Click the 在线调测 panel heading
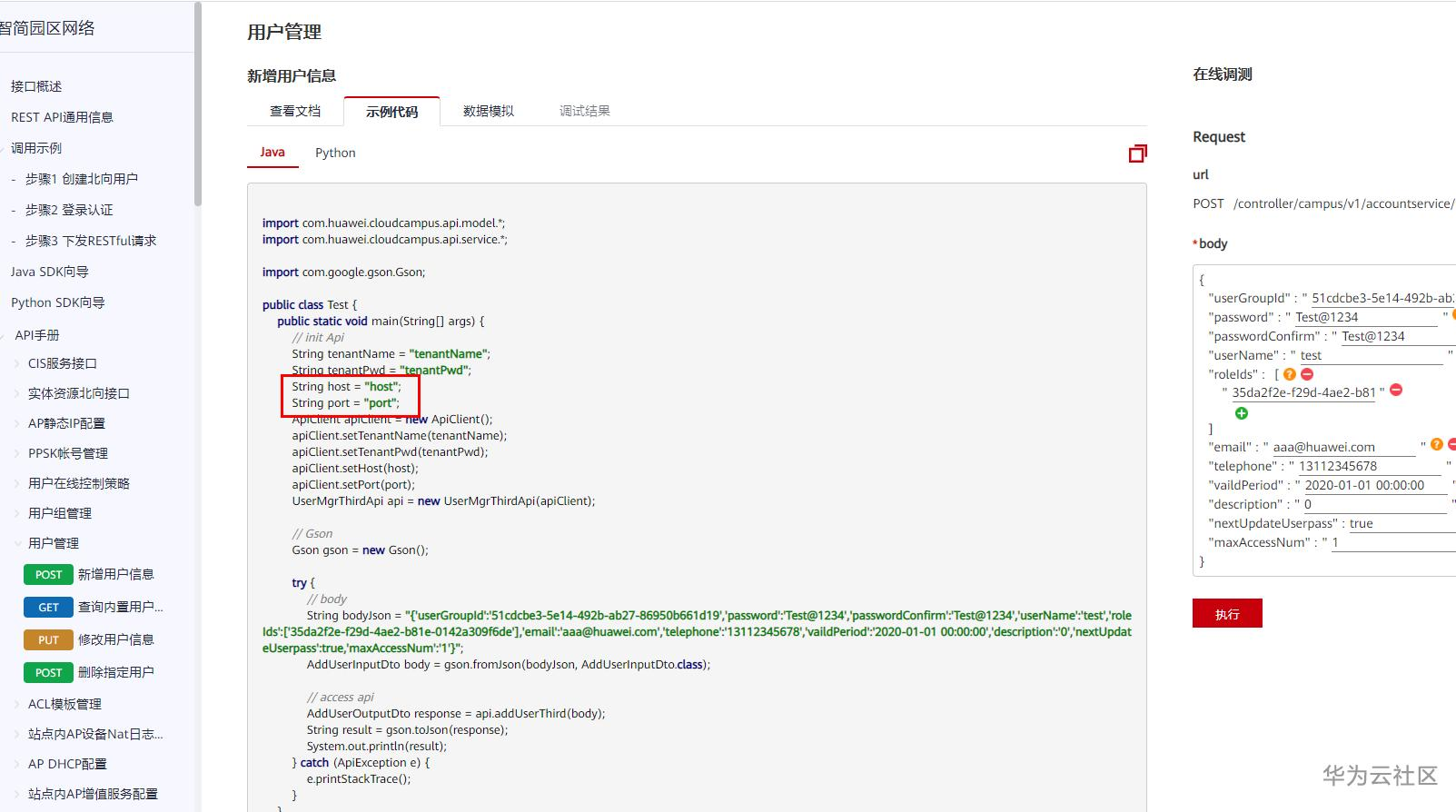 click(x=1223, y=74)
